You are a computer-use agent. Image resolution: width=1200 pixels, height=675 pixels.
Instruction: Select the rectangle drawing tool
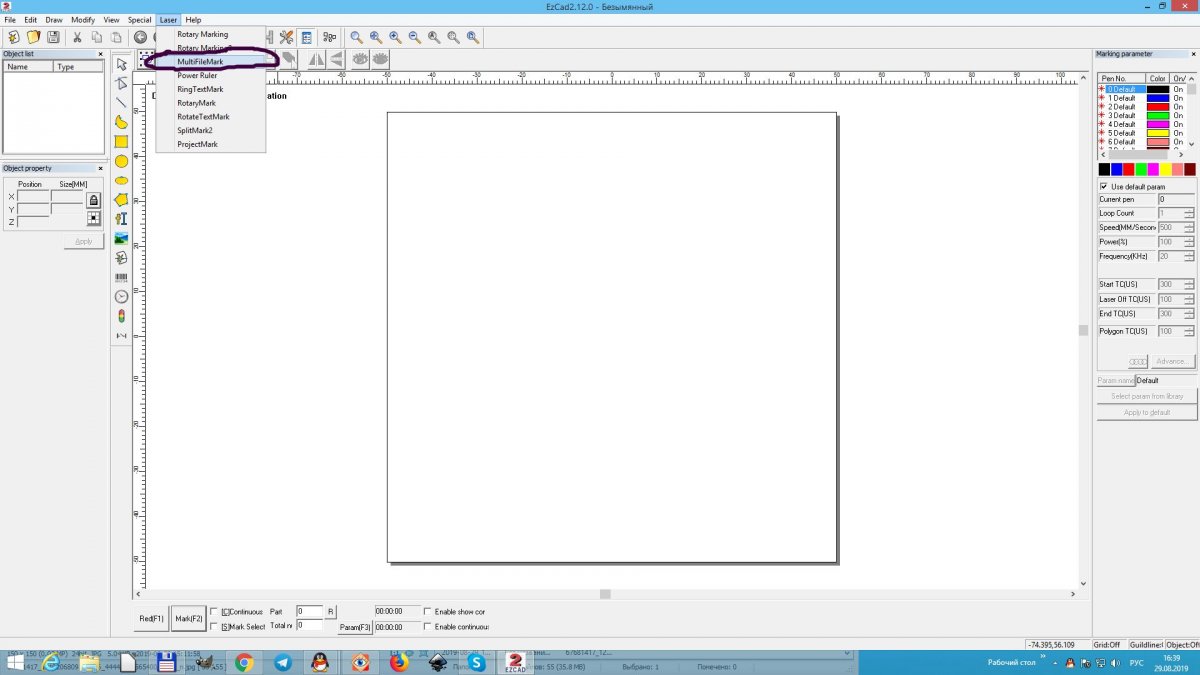pos(121,141)
